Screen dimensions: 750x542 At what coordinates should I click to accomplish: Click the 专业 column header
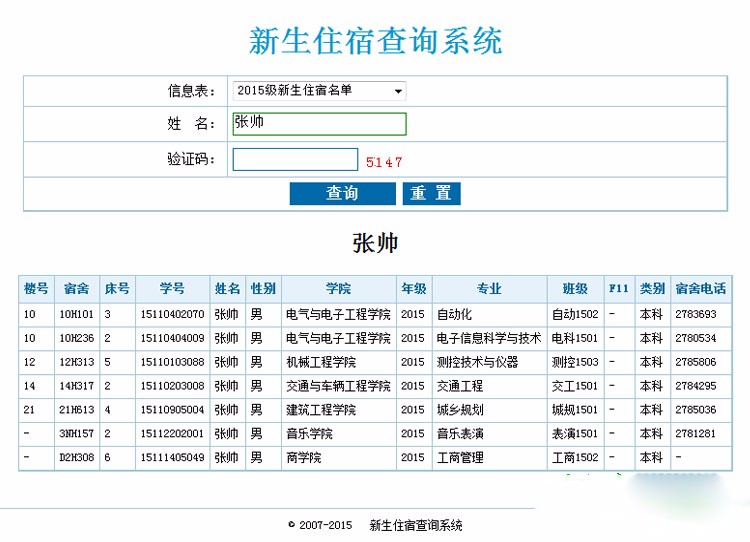click(489, 288)
